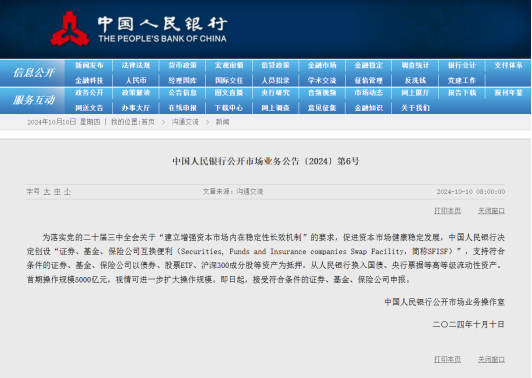The height and width of the screenshot is (378, 532).
Task: Click 文章来源：沟通交流 text
Action: (x=233, y=192)
